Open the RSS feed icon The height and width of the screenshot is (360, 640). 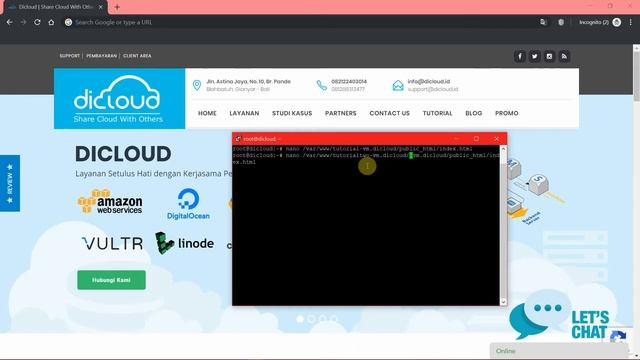[564, 56]
